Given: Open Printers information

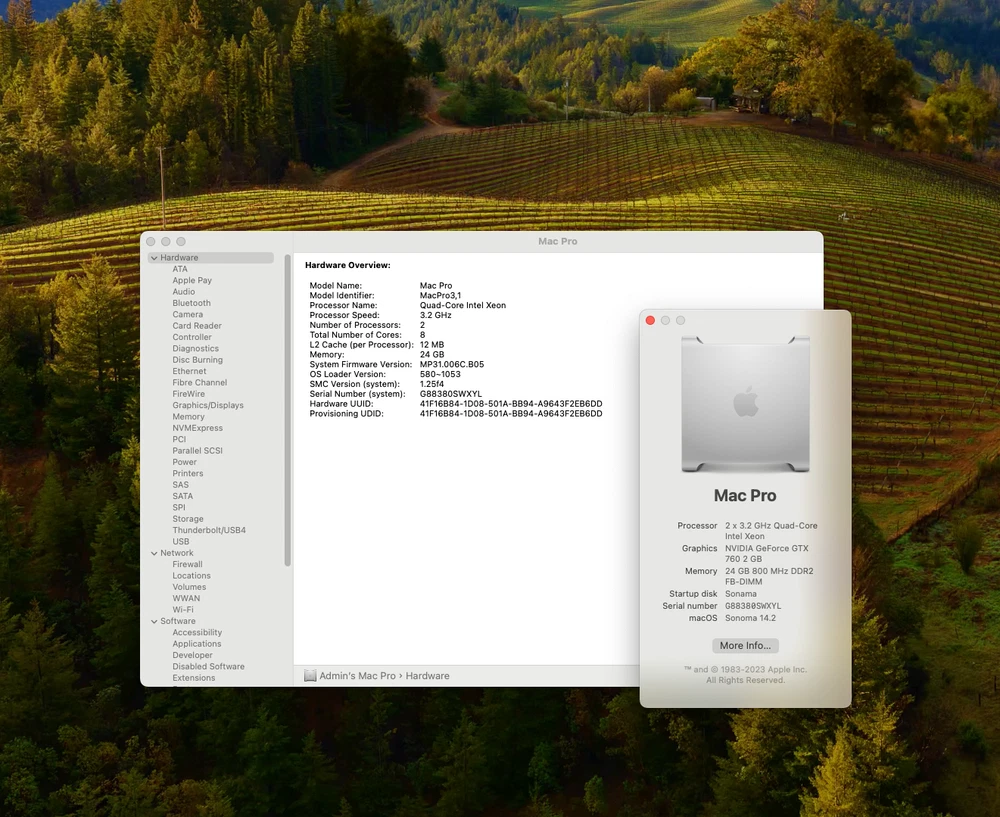Looking at the screenshot, I should point(188,474).
